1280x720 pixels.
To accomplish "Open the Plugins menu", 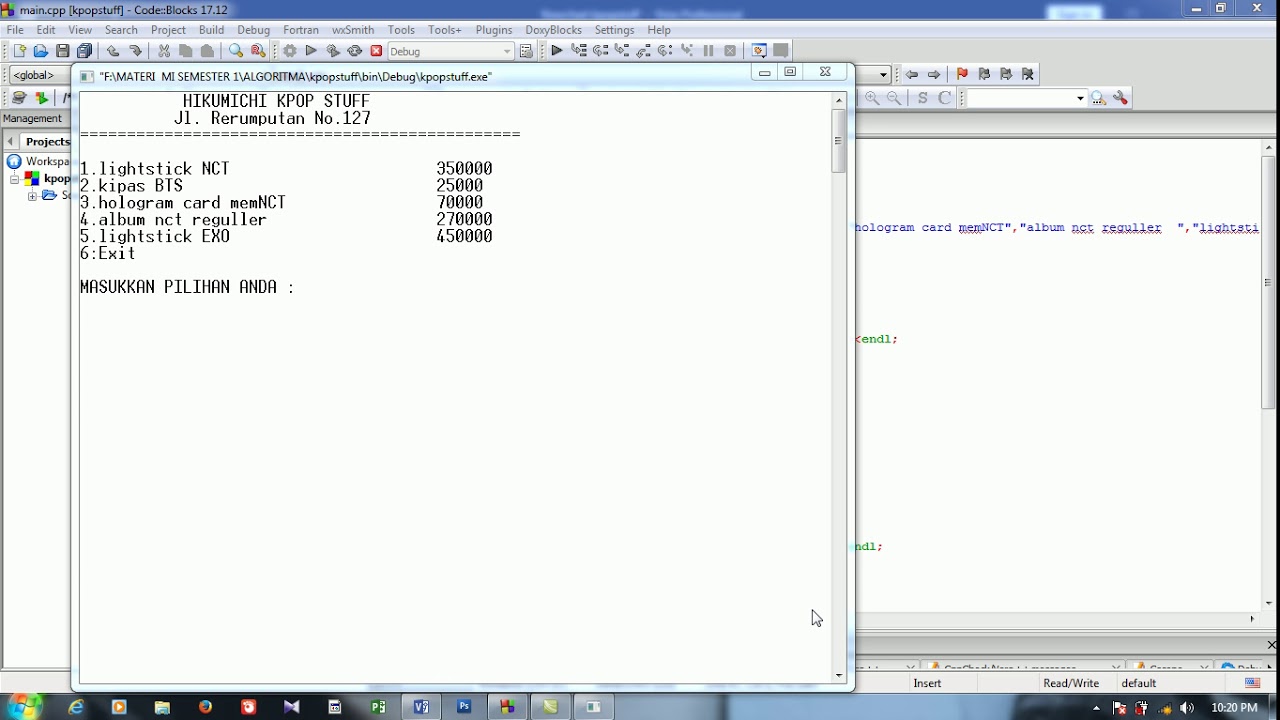I will coord(494,30).
